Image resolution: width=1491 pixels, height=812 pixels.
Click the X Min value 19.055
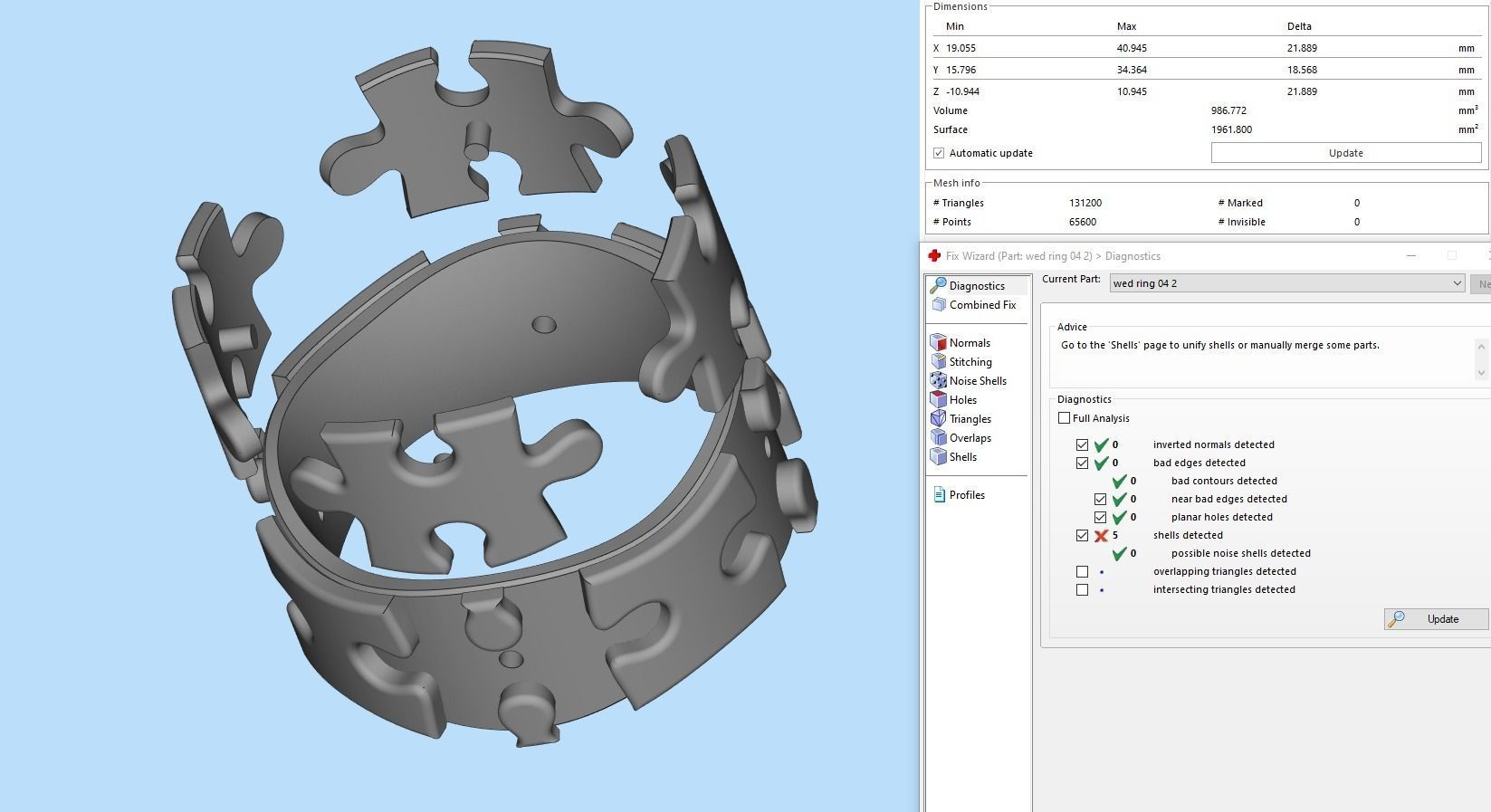[961, 48]
